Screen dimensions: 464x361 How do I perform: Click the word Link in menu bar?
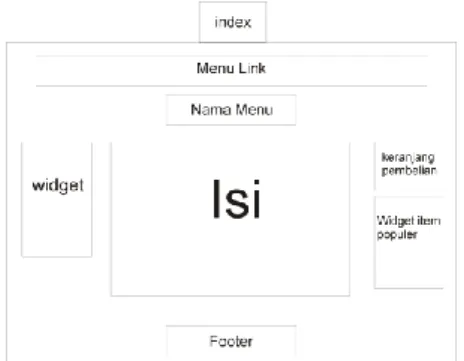click(x=252, y=68)
